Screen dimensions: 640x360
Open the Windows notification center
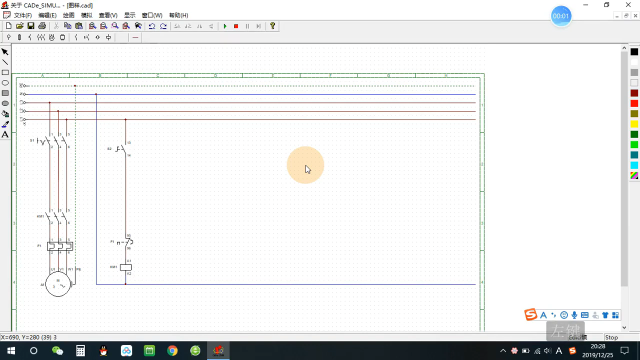pos(624,351)
